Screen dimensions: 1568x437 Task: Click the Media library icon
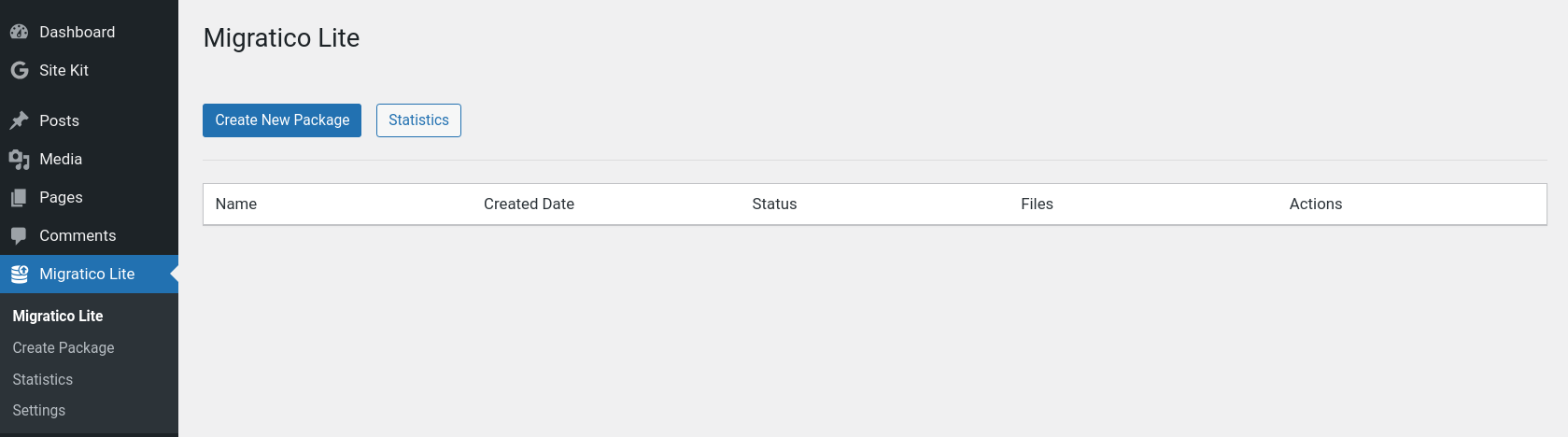pyautogui.click(x=20, y=160)
